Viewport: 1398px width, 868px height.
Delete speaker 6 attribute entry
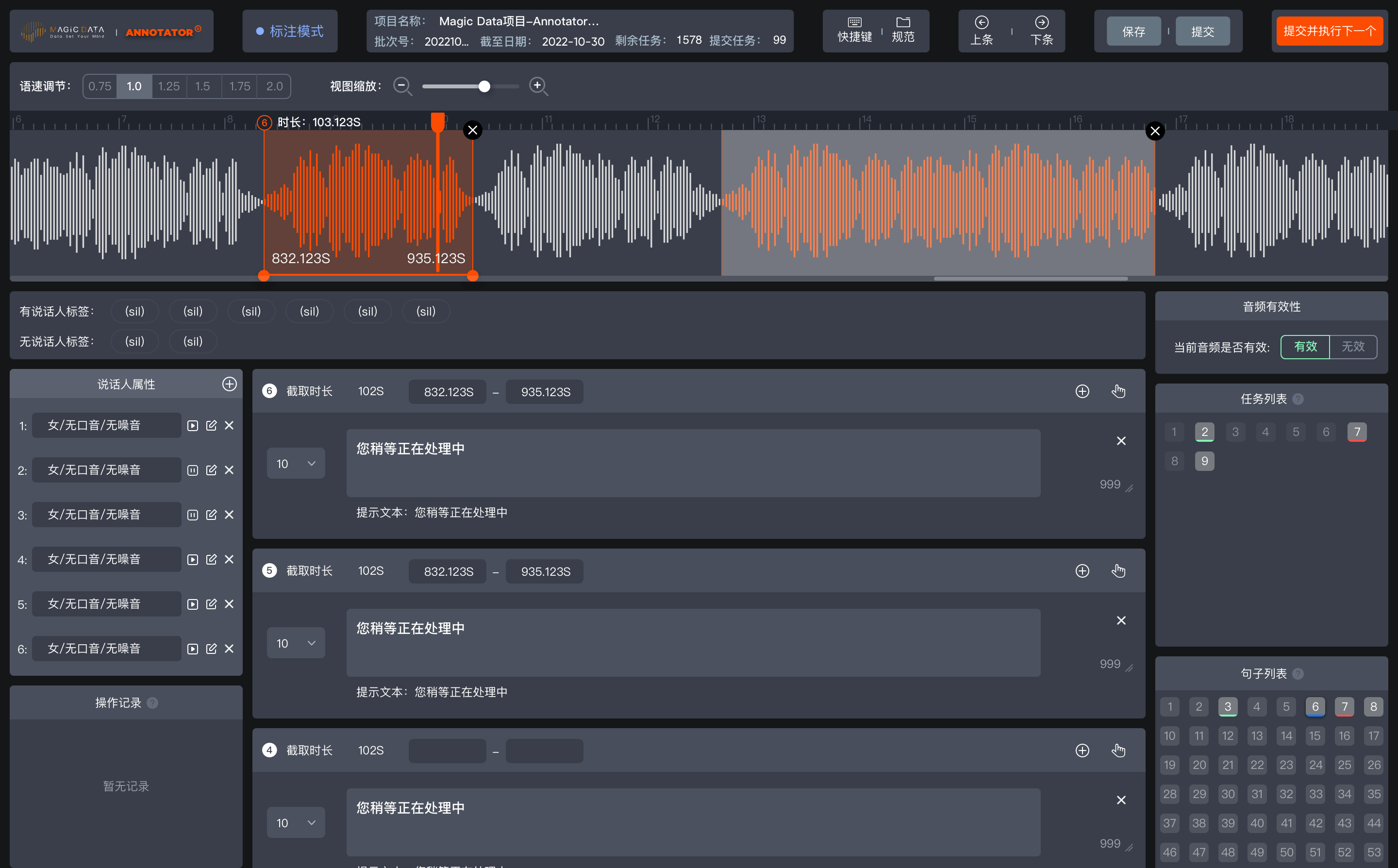(229, 649)
